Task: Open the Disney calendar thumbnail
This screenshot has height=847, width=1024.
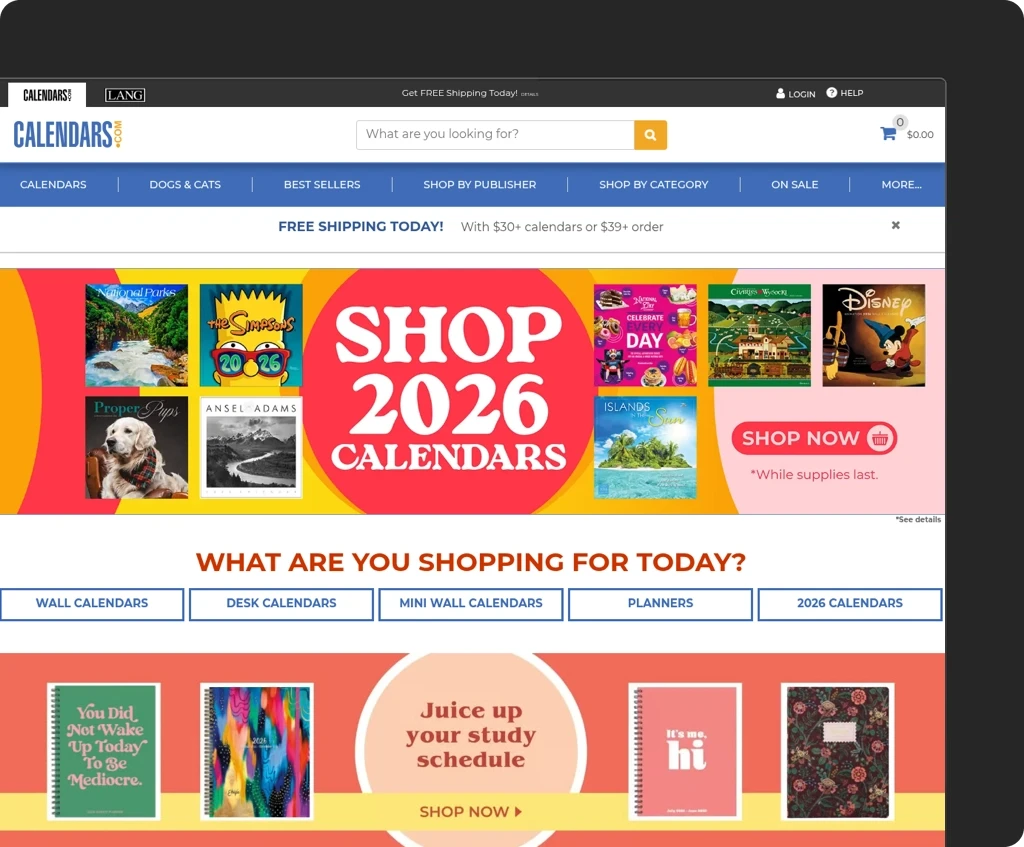Action: [x=873, y=335]
